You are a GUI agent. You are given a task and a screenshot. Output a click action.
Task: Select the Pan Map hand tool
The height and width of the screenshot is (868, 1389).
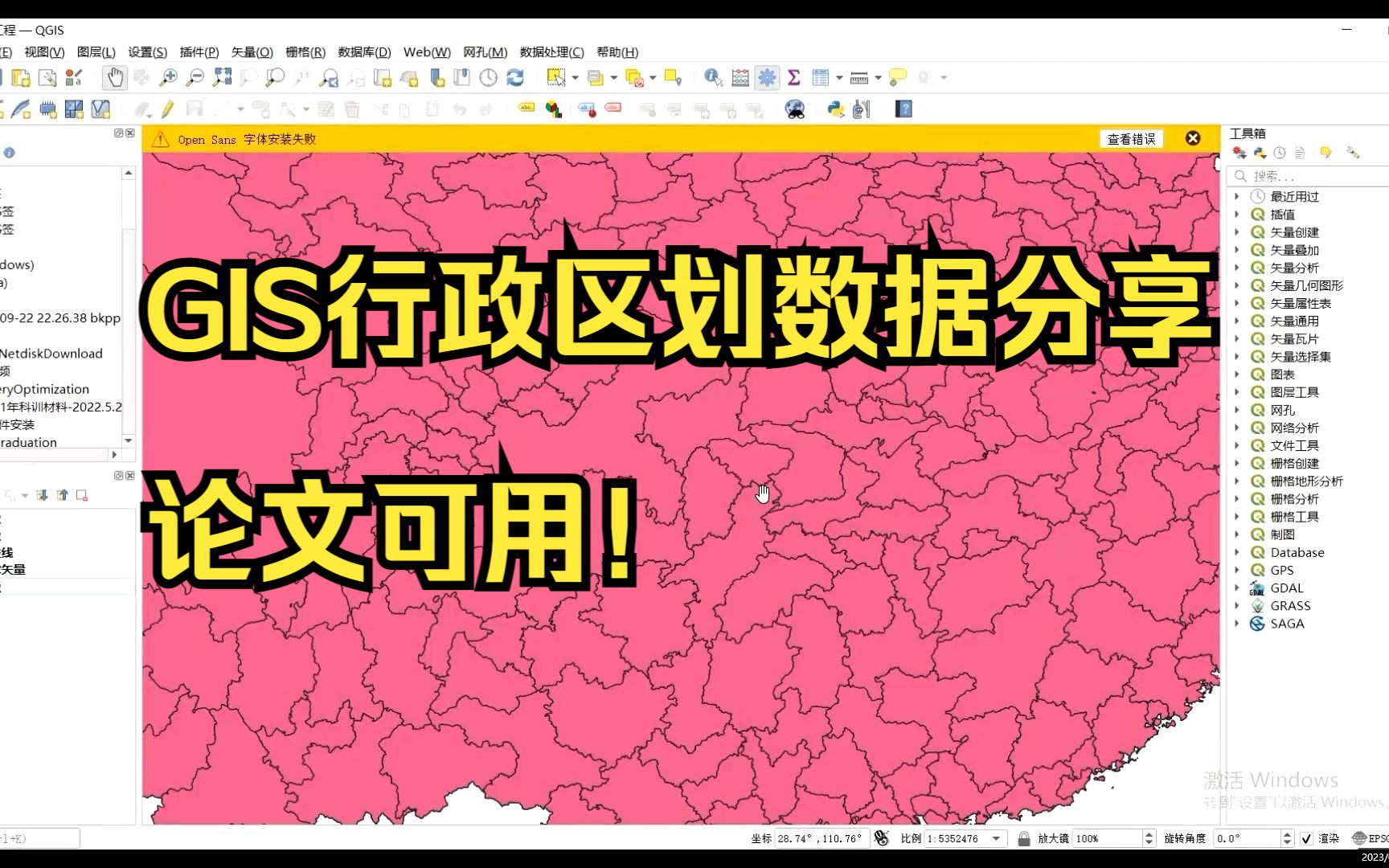(x=115, y=77)
